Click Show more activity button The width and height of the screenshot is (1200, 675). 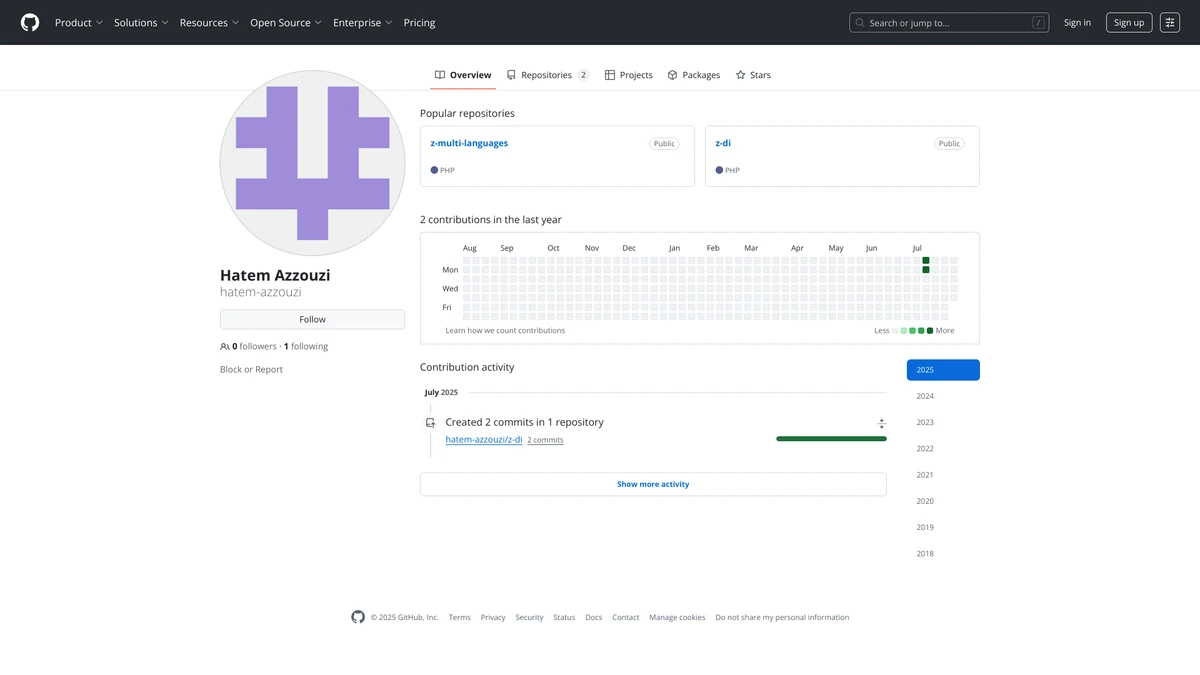pos(653,484)
